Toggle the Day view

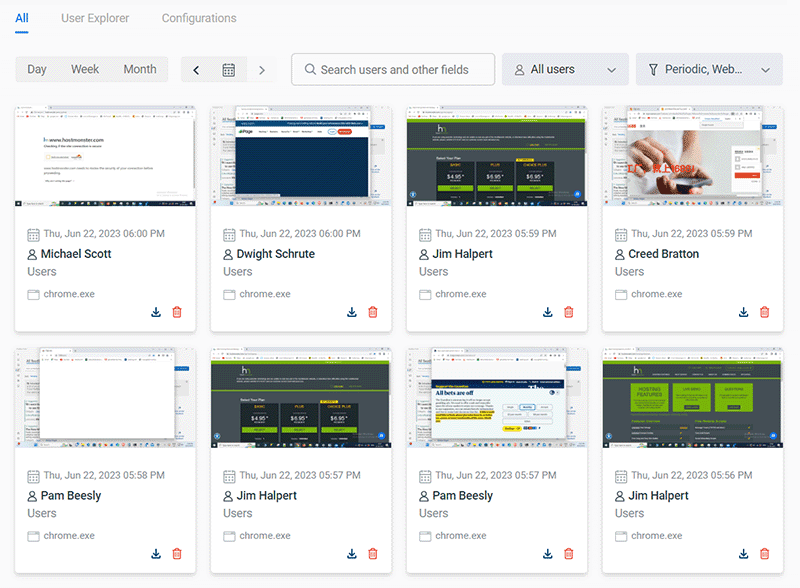pyautogui.click(x=37, y=69)
